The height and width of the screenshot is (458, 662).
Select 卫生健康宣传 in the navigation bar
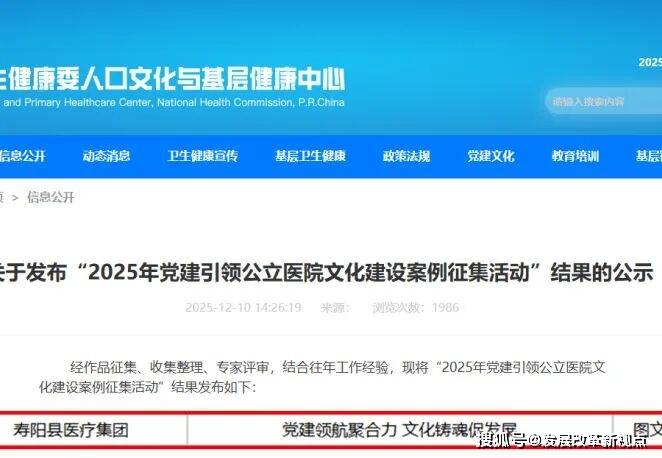pos(203,156)
